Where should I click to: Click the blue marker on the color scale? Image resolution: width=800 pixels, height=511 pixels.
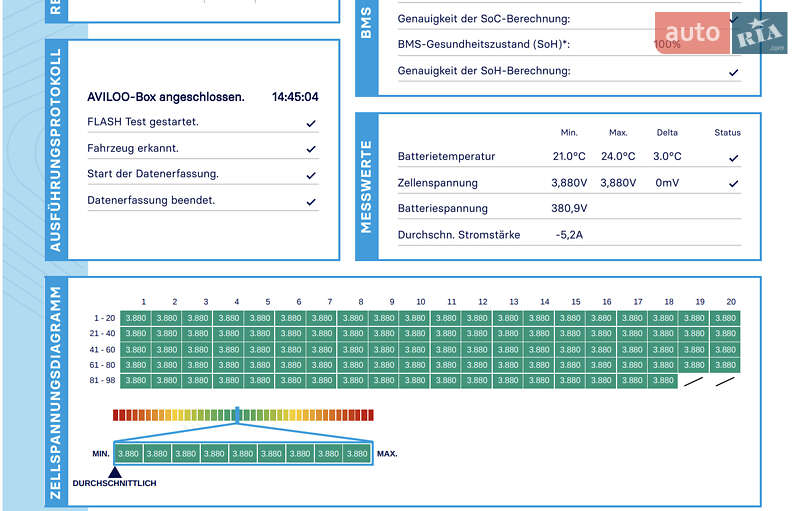coord(237,413)
